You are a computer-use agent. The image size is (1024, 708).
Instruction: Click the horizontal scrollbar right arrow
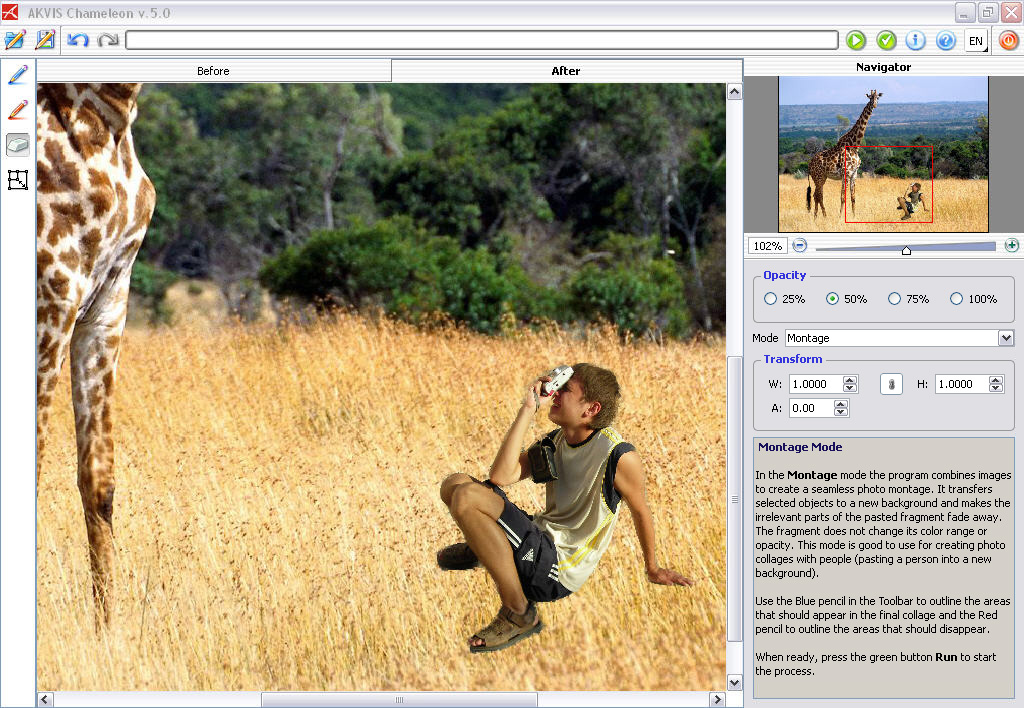click(x=717, y=700)
